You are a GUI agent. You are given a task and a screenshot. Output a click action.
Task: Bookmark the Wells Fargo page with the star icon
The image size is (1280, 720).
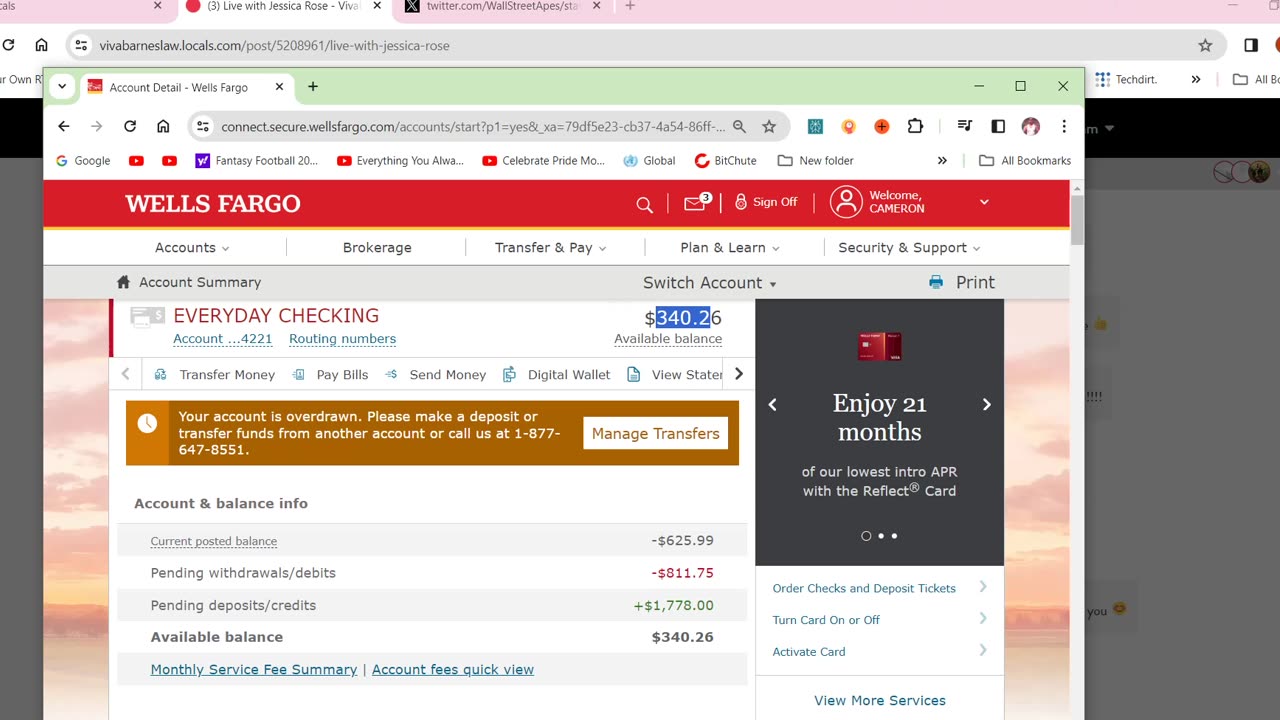tap(769, 126)
